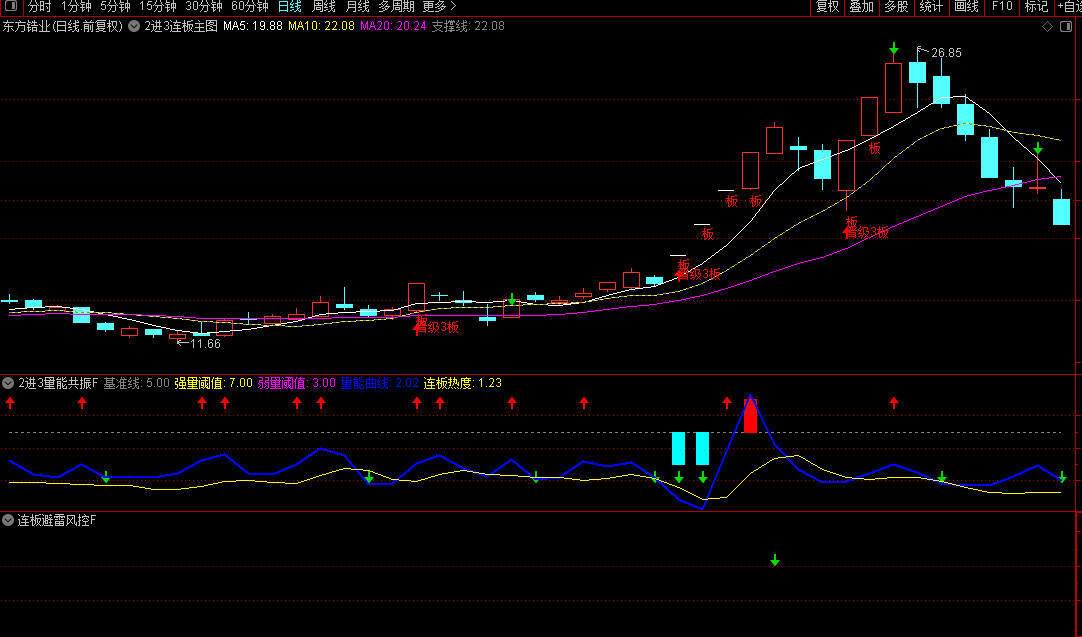
Task: Switch to 分时 view
Action: click(39, 6)
